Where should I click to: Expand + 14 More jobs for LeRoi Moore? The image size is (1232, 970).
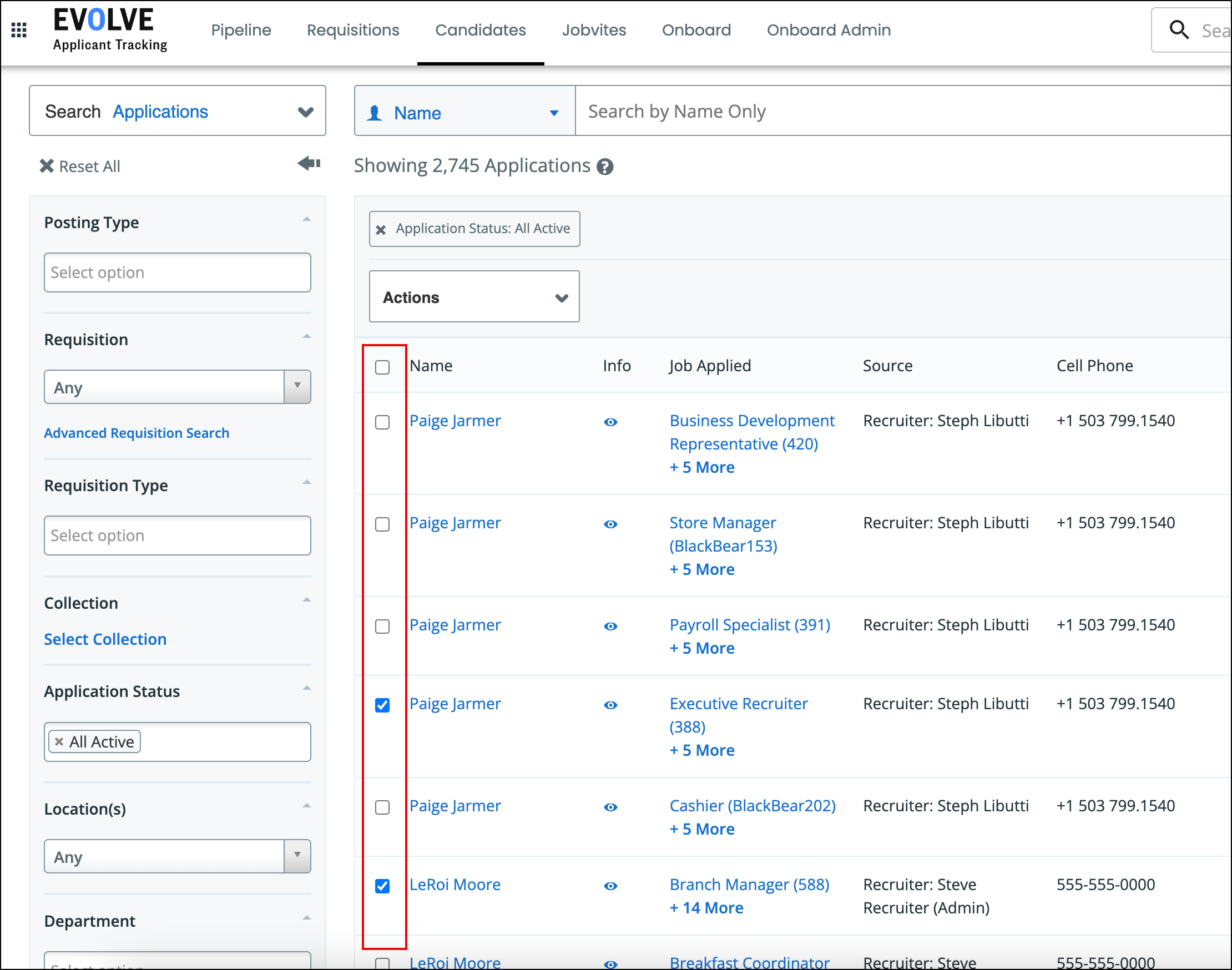pyautogui.click(x=706, y=908)
